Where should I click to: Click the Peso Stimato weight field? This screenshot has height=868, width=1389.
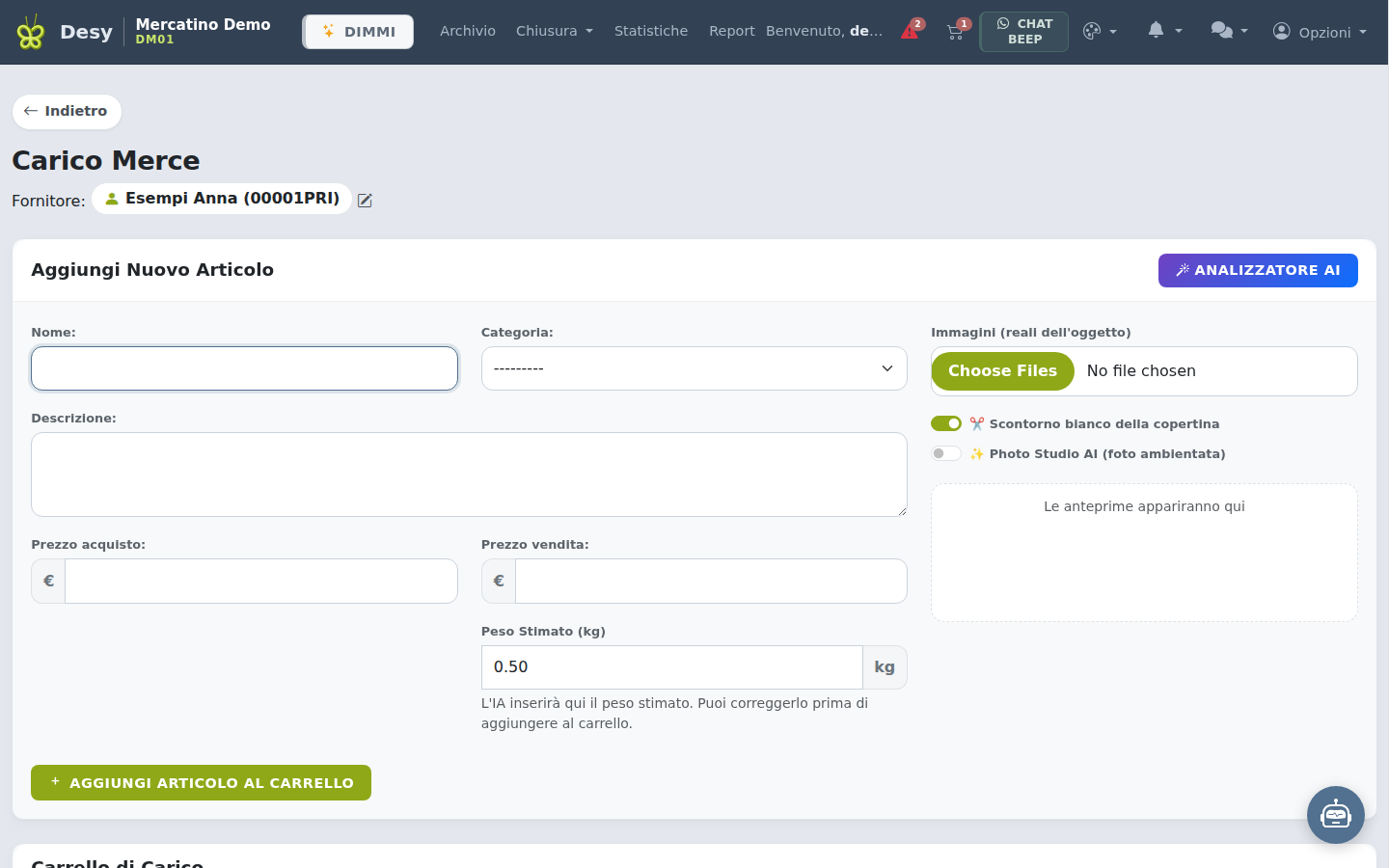[672, 667]
